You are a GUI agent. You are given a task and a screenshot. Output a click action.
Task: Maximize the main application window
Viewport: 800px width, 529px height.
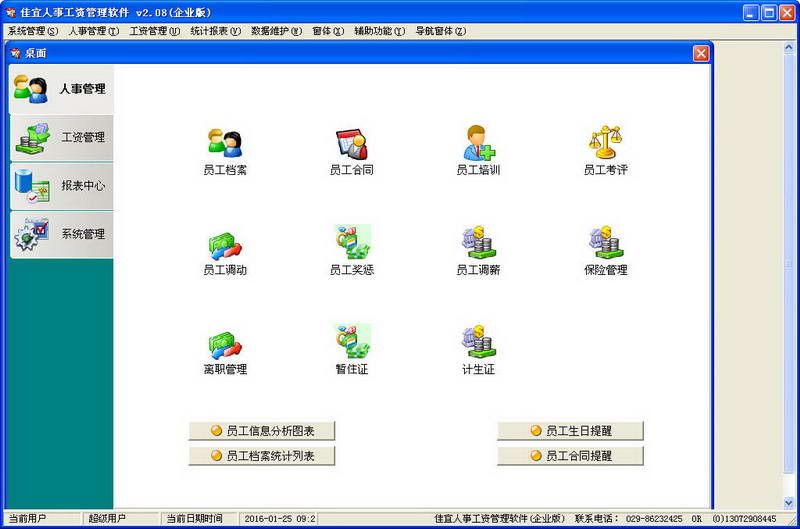769,12
